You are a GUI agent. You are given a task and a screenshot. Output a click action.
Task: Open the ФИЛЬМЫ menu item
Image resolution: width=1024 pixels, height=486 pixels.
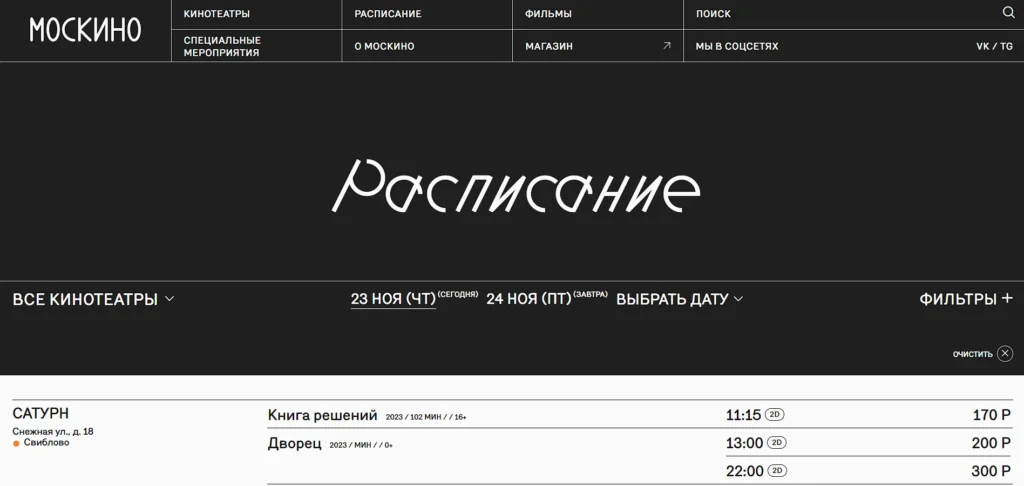point(548,14)
